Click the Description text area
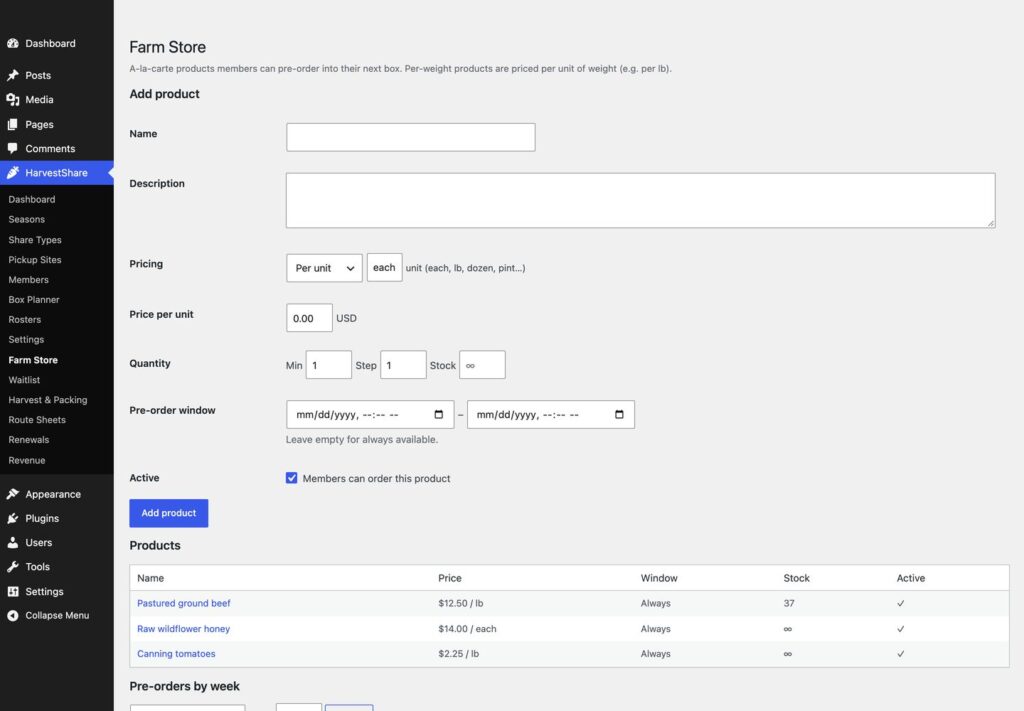The image size is (1024, 711). [641, 200]
